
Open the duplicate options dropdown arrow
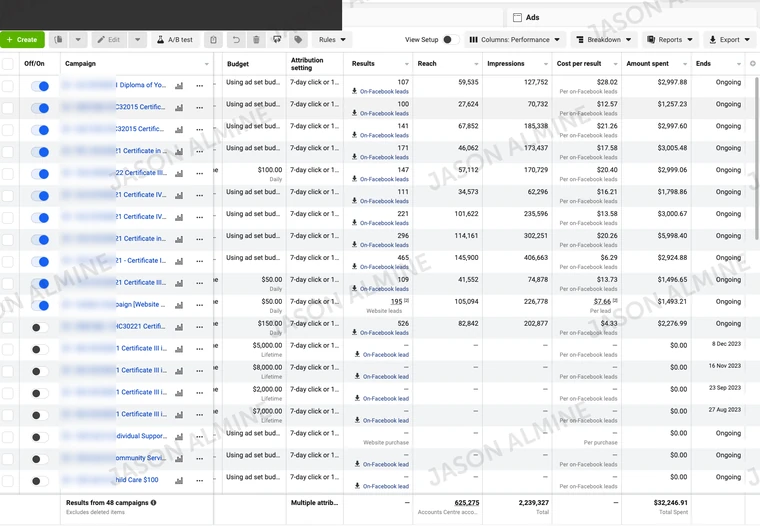pos(78,40)
